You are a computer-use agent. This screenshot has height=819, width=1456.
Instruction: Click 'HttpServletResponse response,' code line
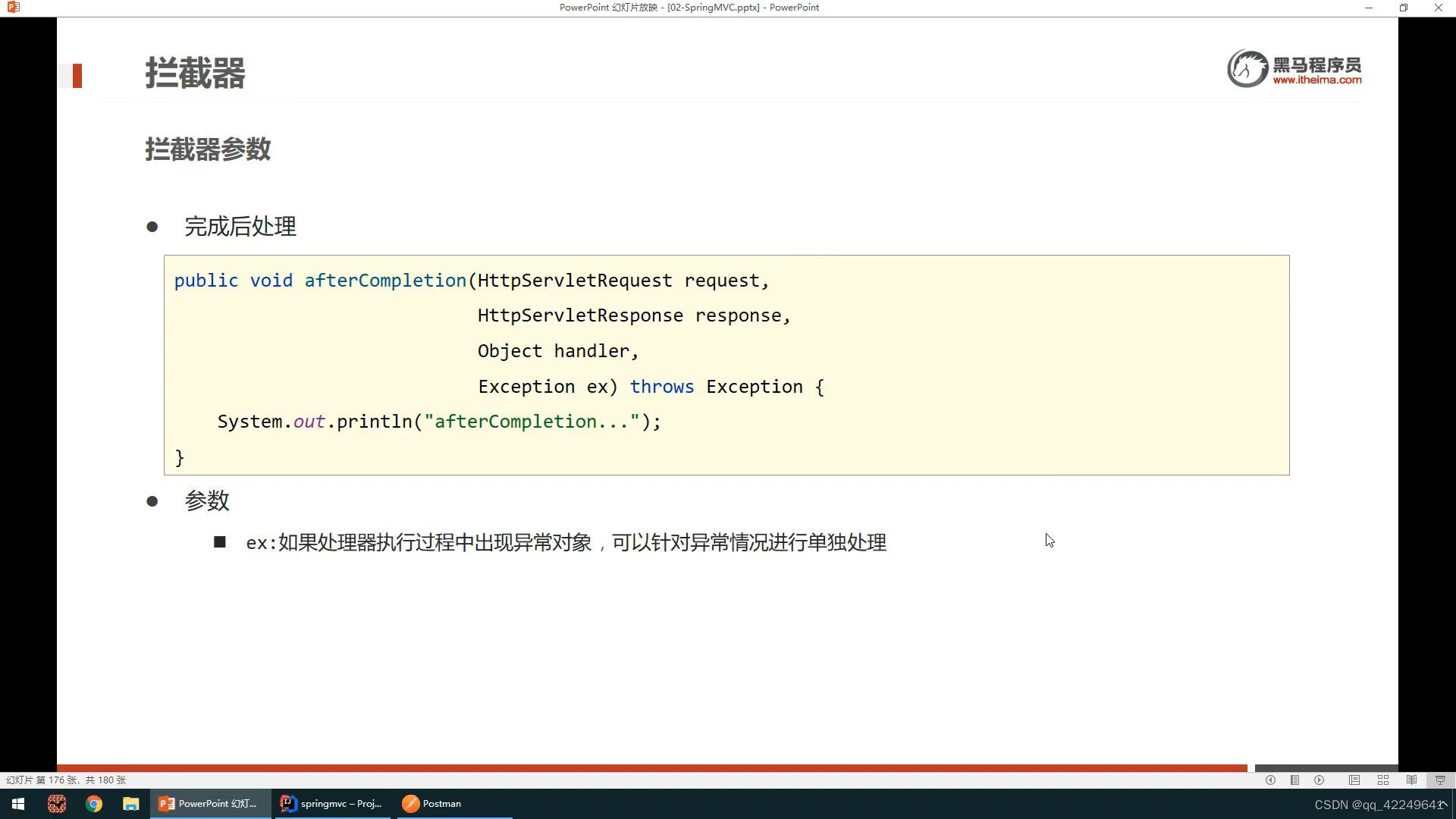pyautogui.click(x=634, y=315)
